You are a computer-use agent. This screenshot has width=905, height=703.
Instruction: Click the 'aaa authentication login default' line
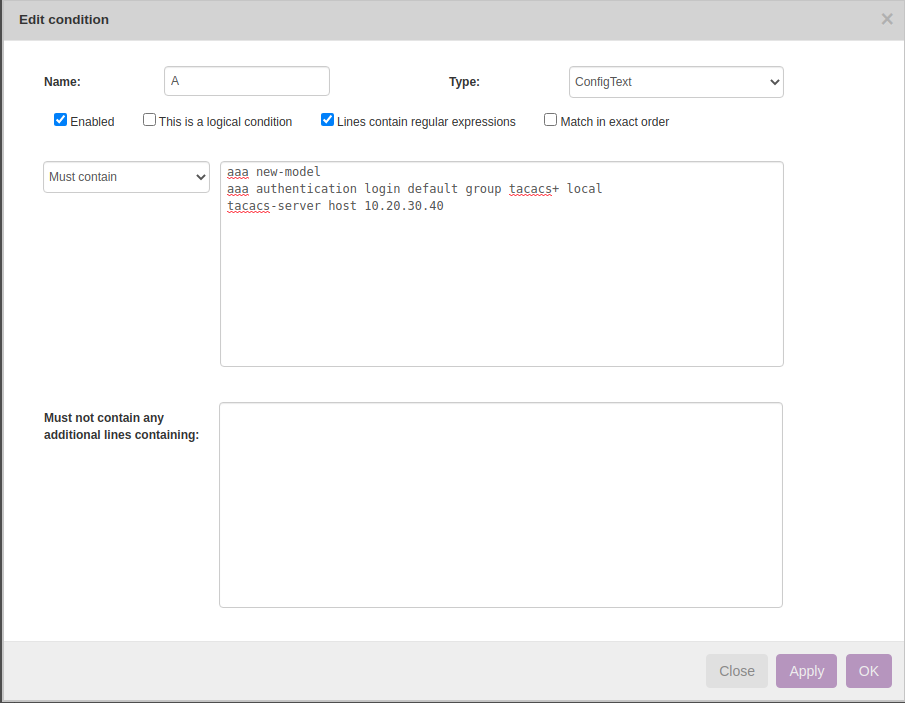pyautogui.click(x=414, y=189)
